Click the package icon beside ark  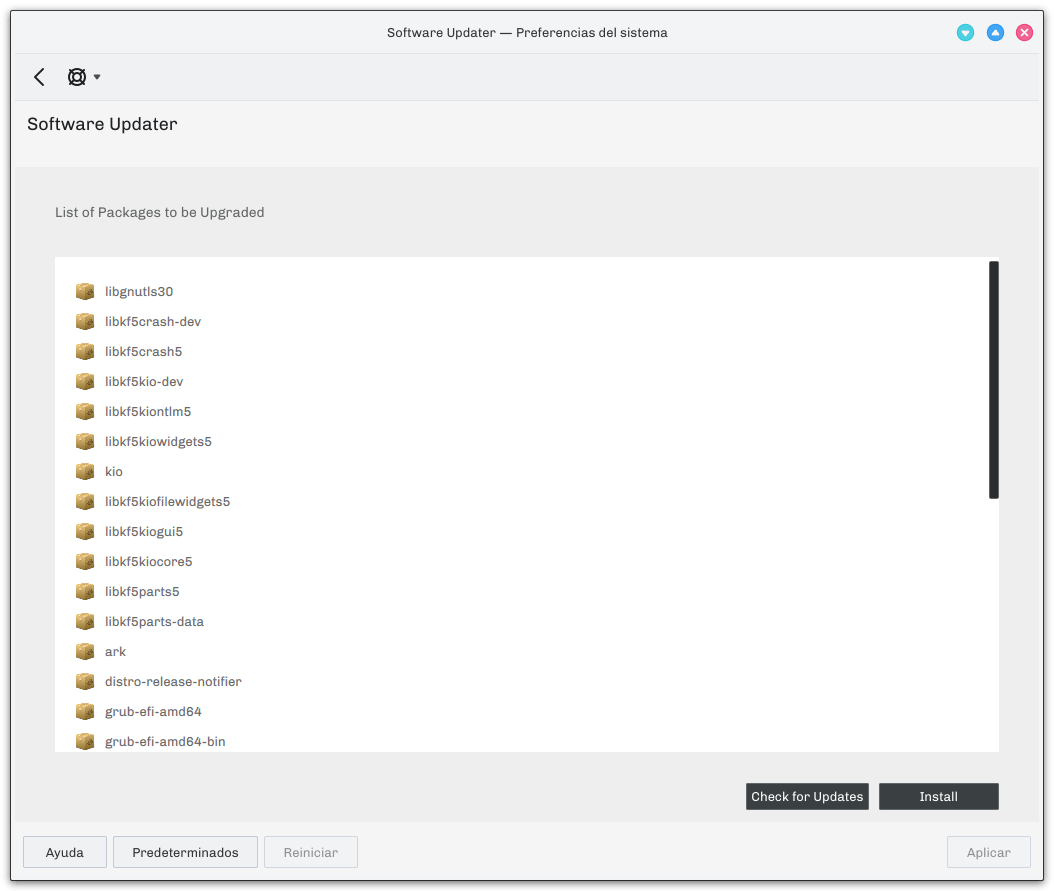point(85,652)
